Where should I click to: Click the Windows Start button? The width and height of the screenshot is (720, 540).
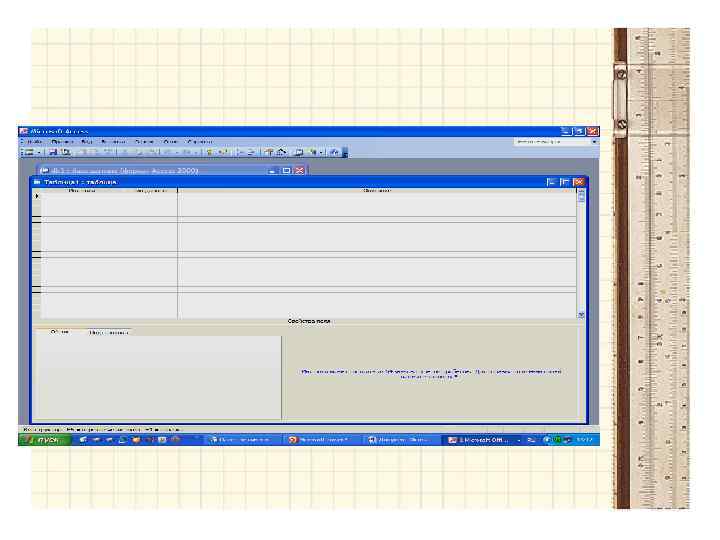coord(45,440)
